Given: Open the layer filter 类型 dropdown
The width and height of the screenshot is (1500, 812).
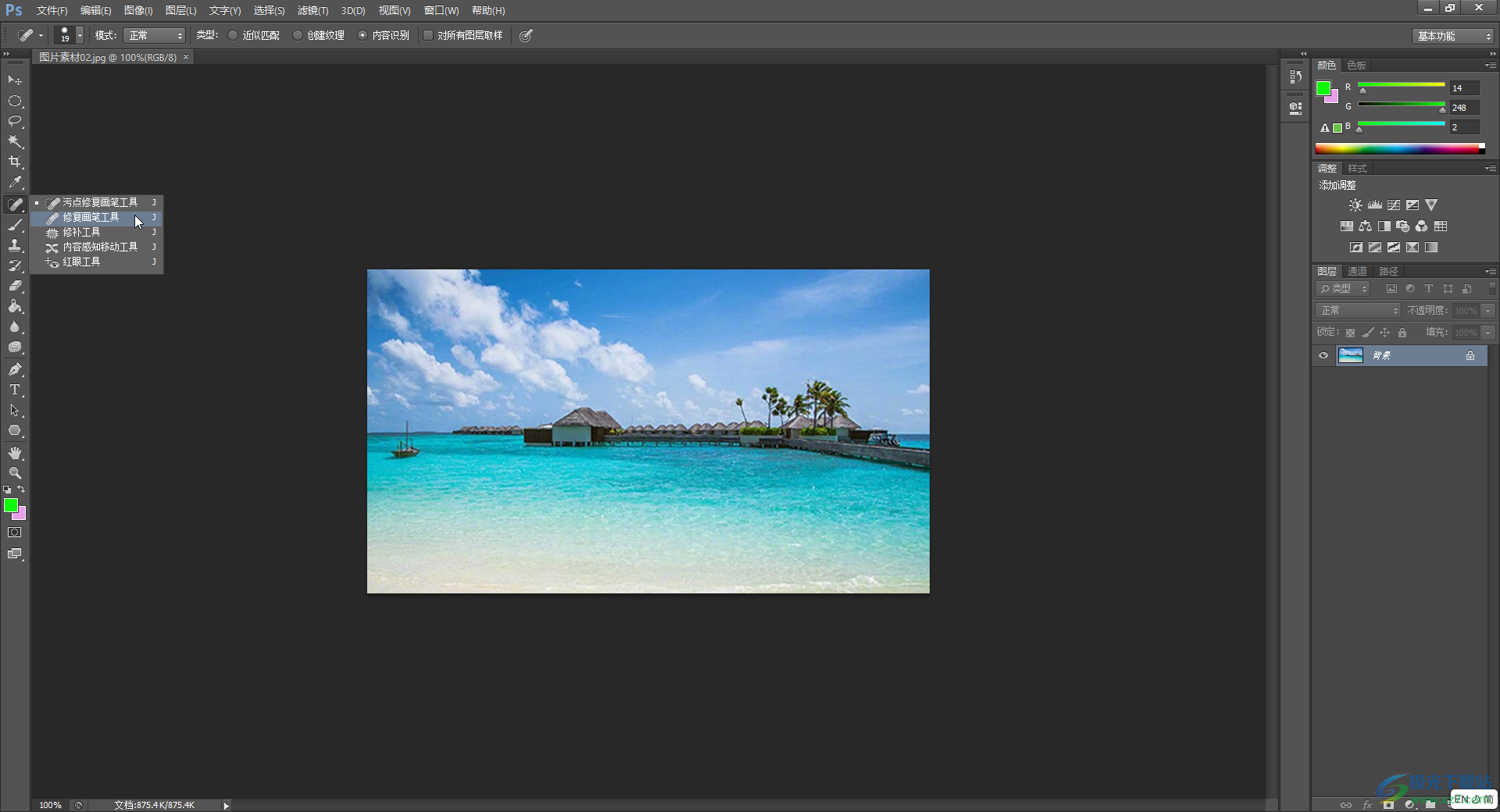Looking at the screenshot, I should pyautogui.click(x=1343, y=289).
